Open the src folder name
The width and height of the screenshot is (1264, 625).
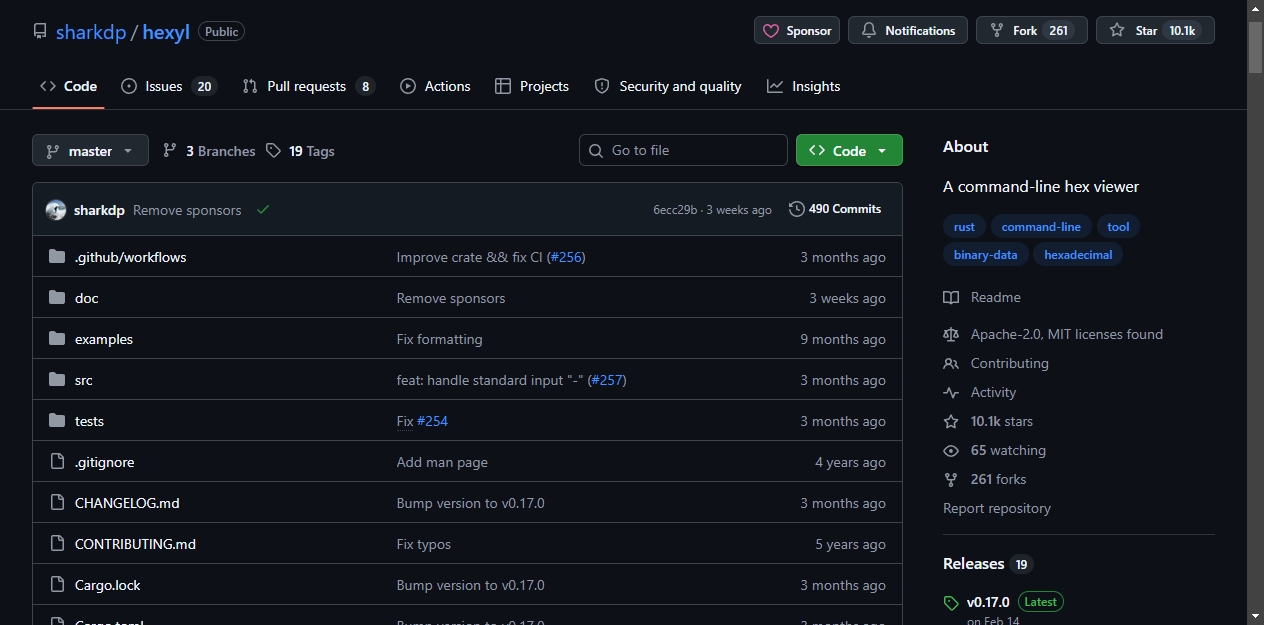(x=84, y=380)
